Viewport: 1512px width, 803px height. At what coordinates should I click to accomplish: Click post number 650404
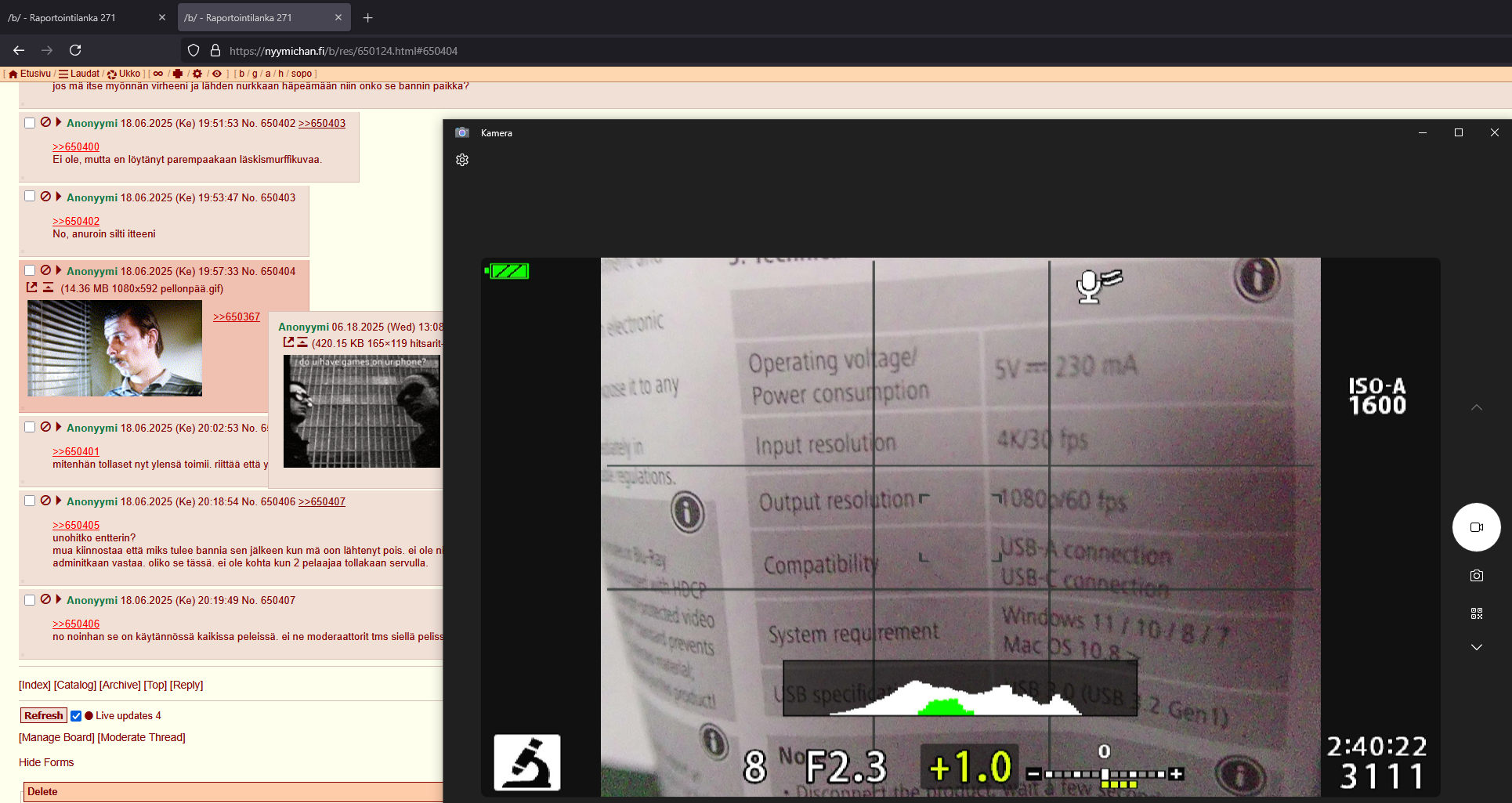(278, 271)
